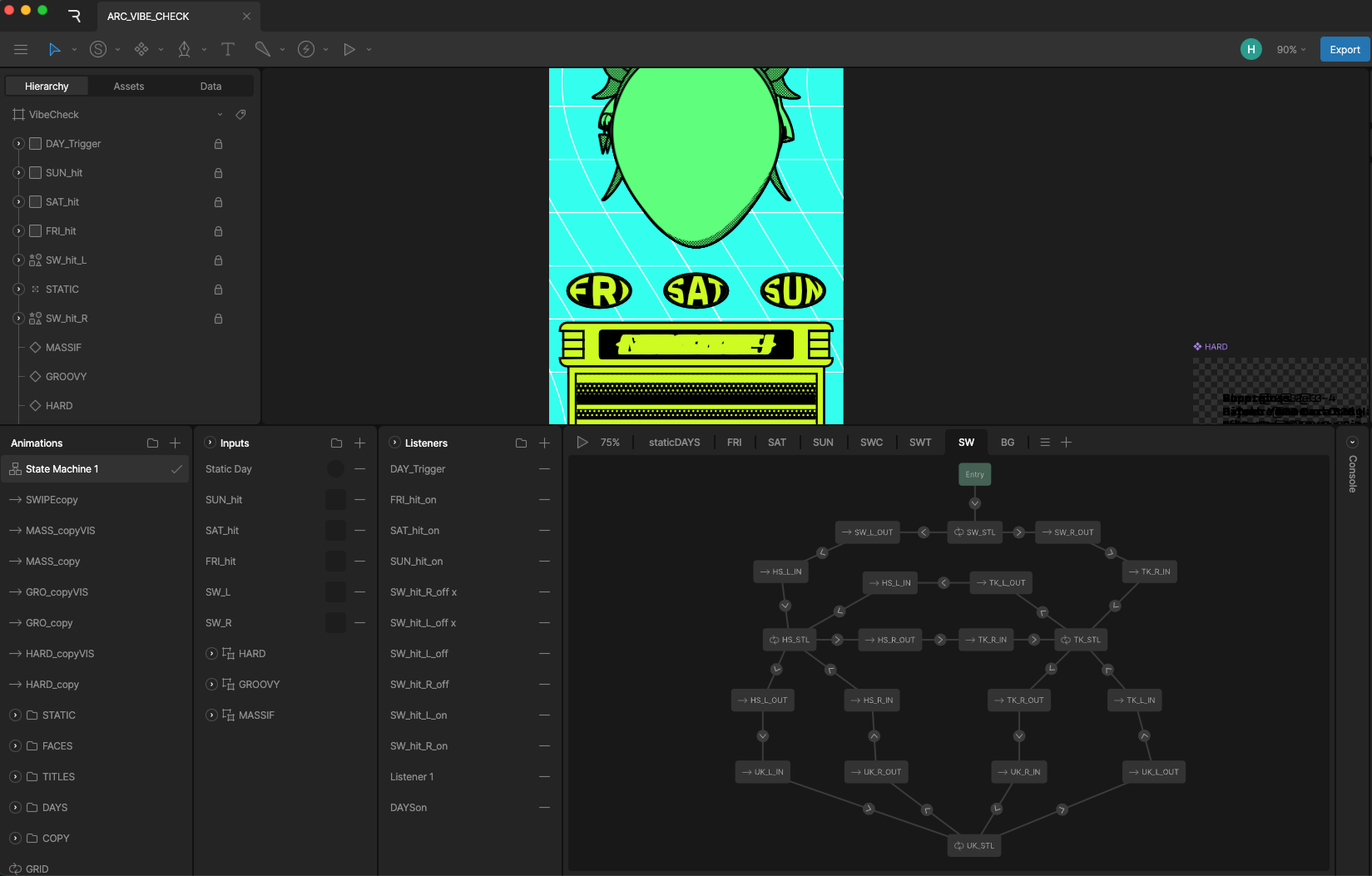Add a new input with plus

pyautogui.click(x=359, y=443)
